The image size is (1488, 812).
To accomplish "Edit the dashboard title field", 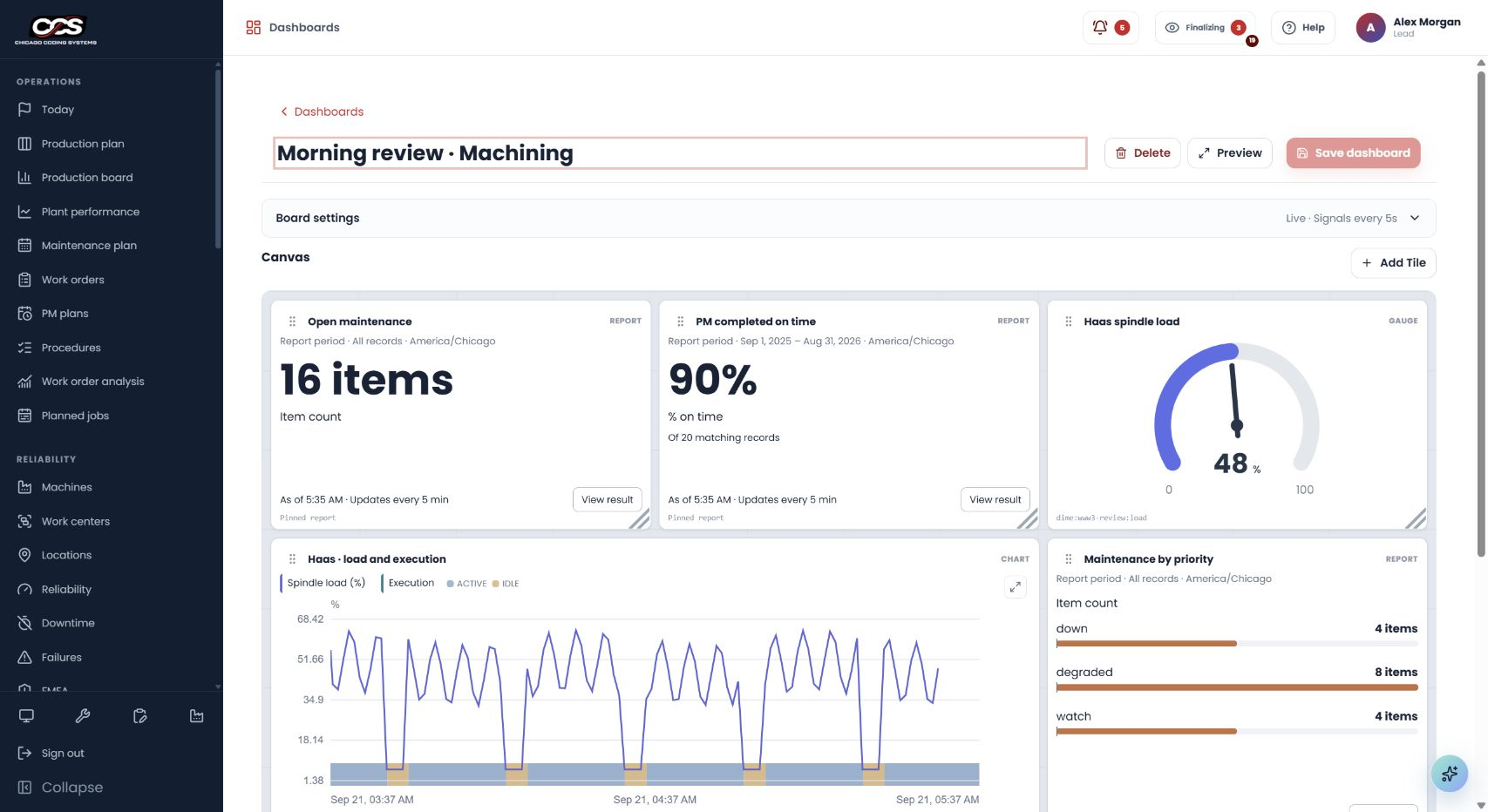I will click(x=680, y=153).
